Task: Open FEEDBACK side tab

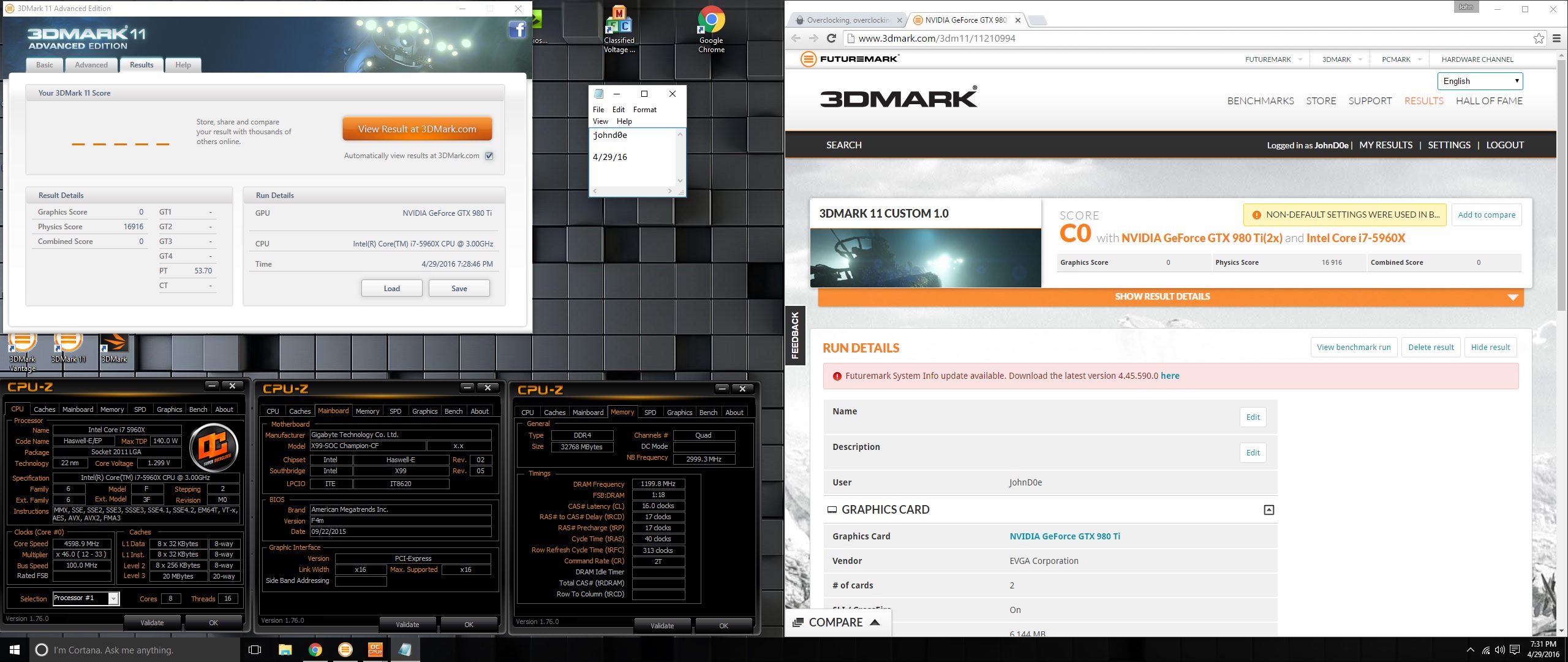Action: [x=795, y=335]
